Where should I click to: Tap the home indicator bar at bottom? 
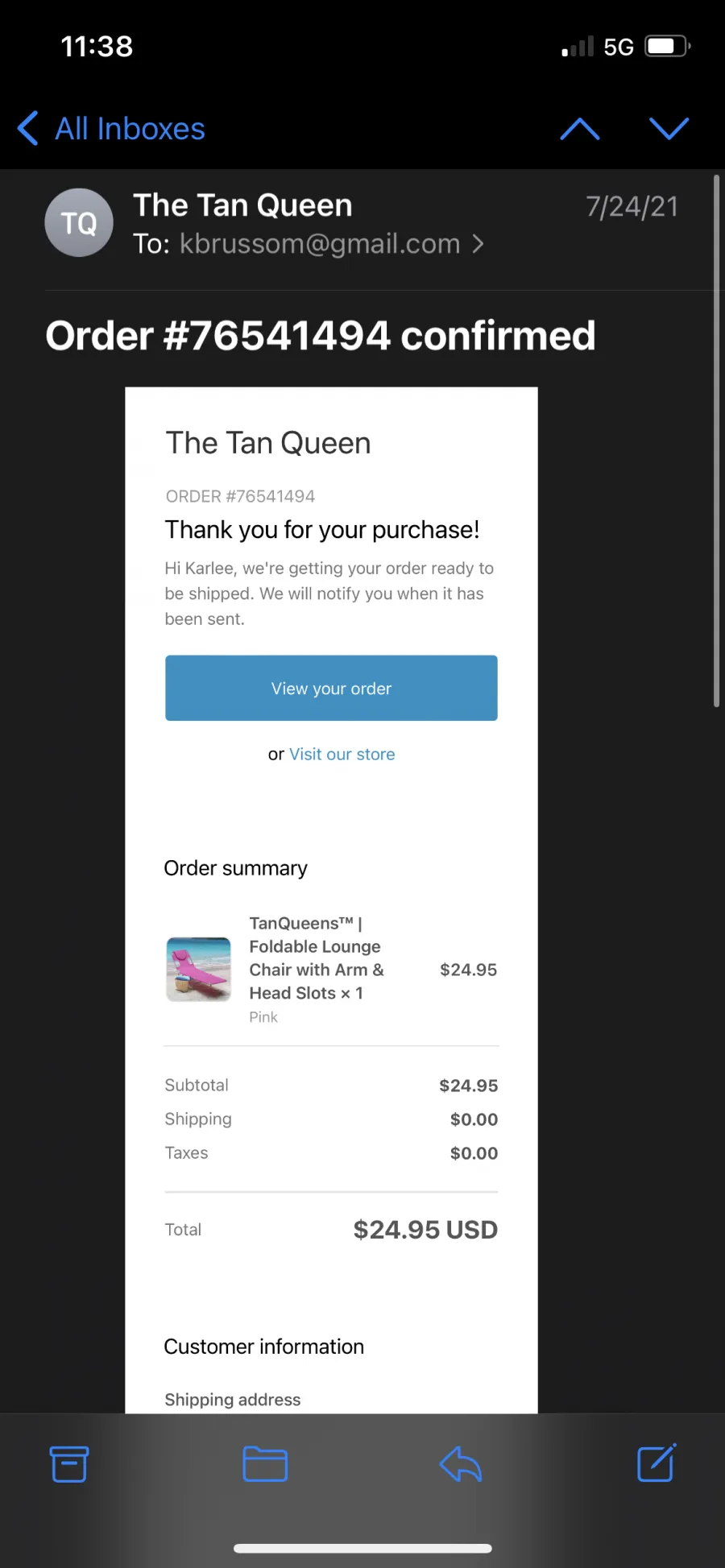coord(362,1548)
